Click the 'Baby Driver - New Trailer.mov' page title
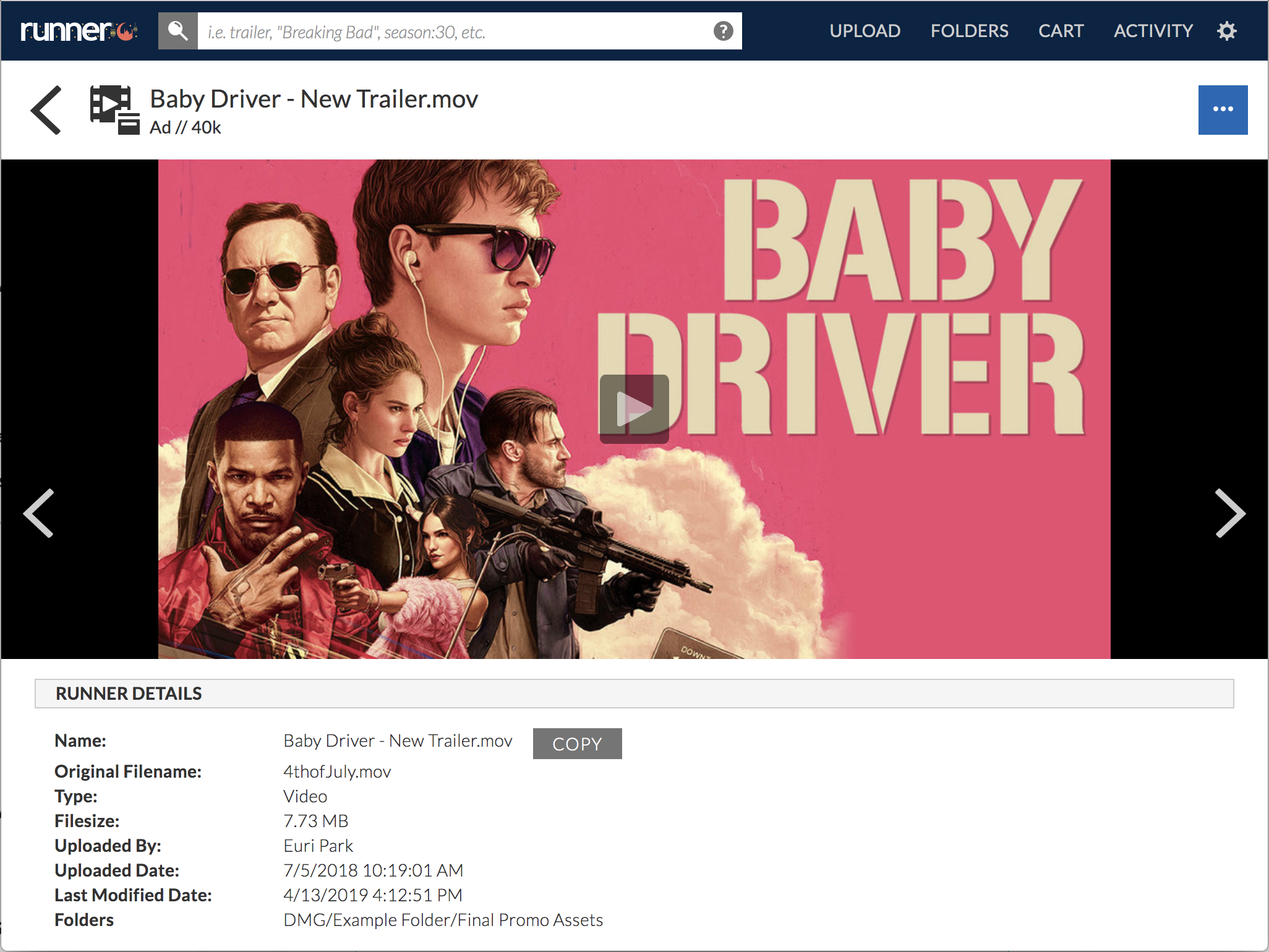The image size is (1269, 952). (x=314, y=99)
